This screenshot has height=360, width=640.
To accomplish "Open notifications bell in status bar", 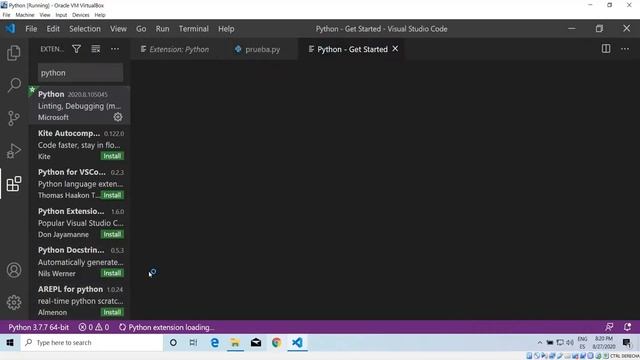I will [627, 327].
